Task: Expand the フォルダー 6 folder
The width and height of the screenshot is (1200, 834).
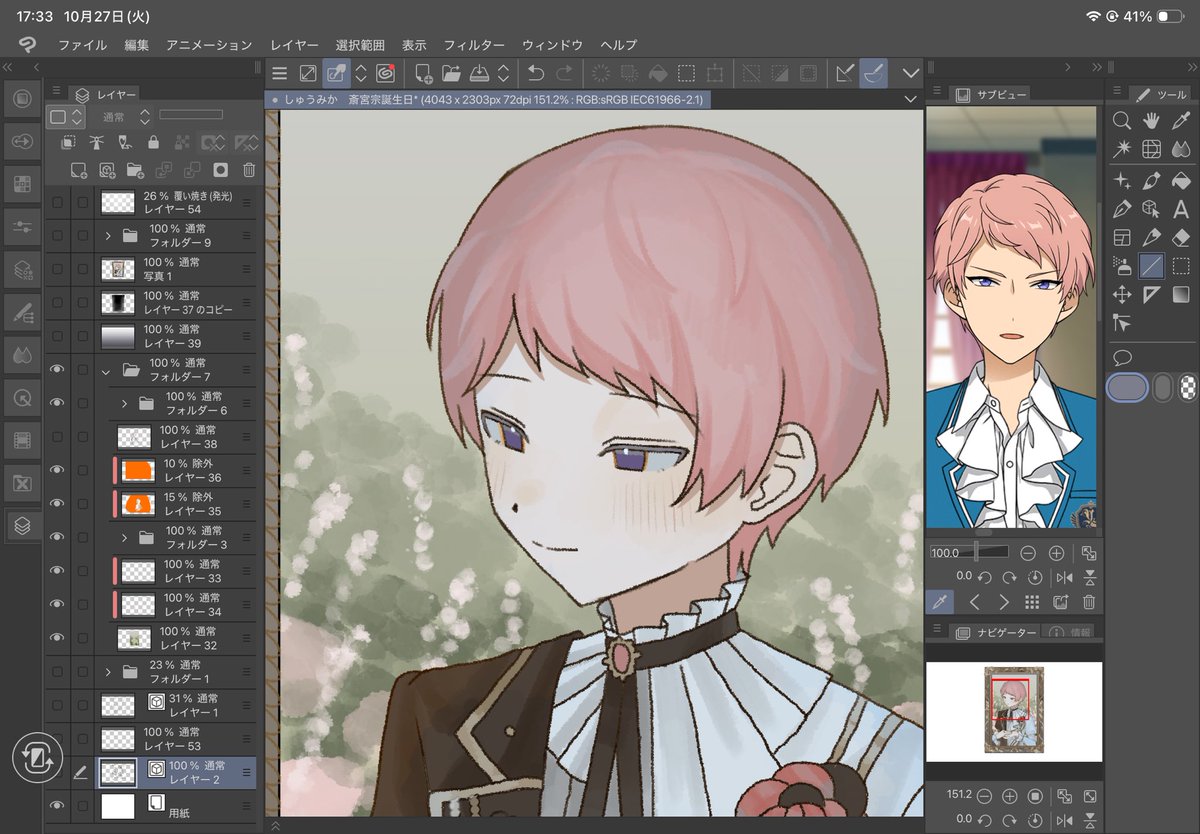Action: (x=124, y=403)
